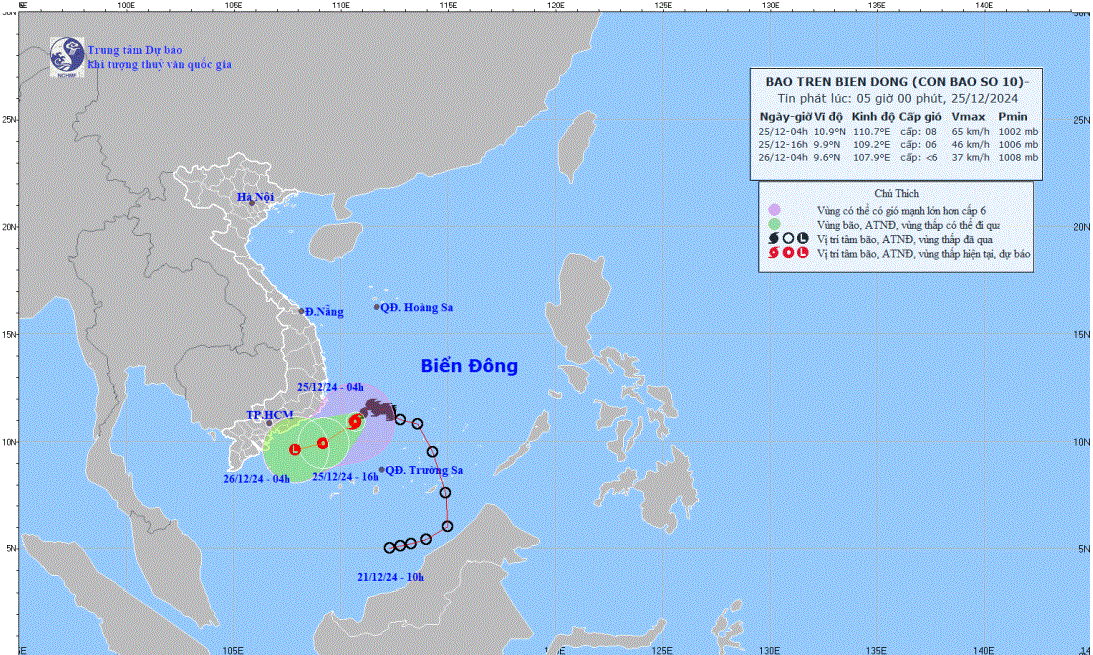Click the TP.HCM city dot marker

(x=269, y=423)
